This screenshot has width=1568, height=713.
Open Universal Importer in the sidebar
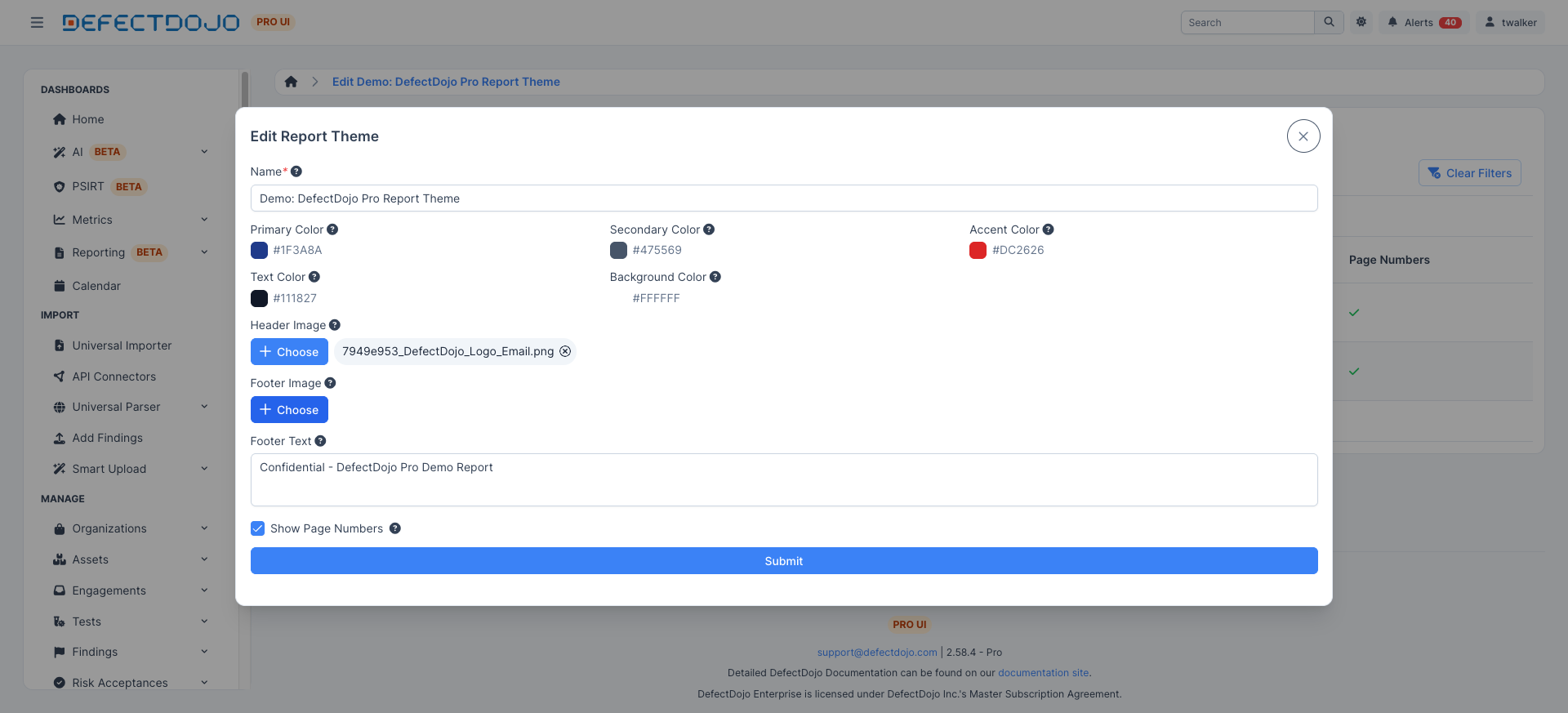122,345
